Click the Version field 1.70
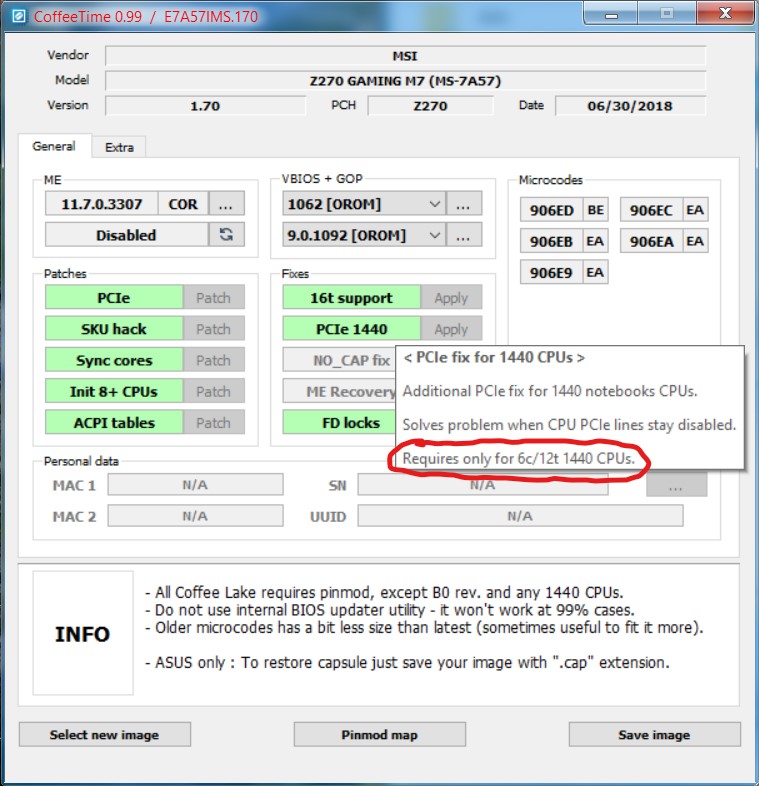759x786 pixels. (206, 106)
